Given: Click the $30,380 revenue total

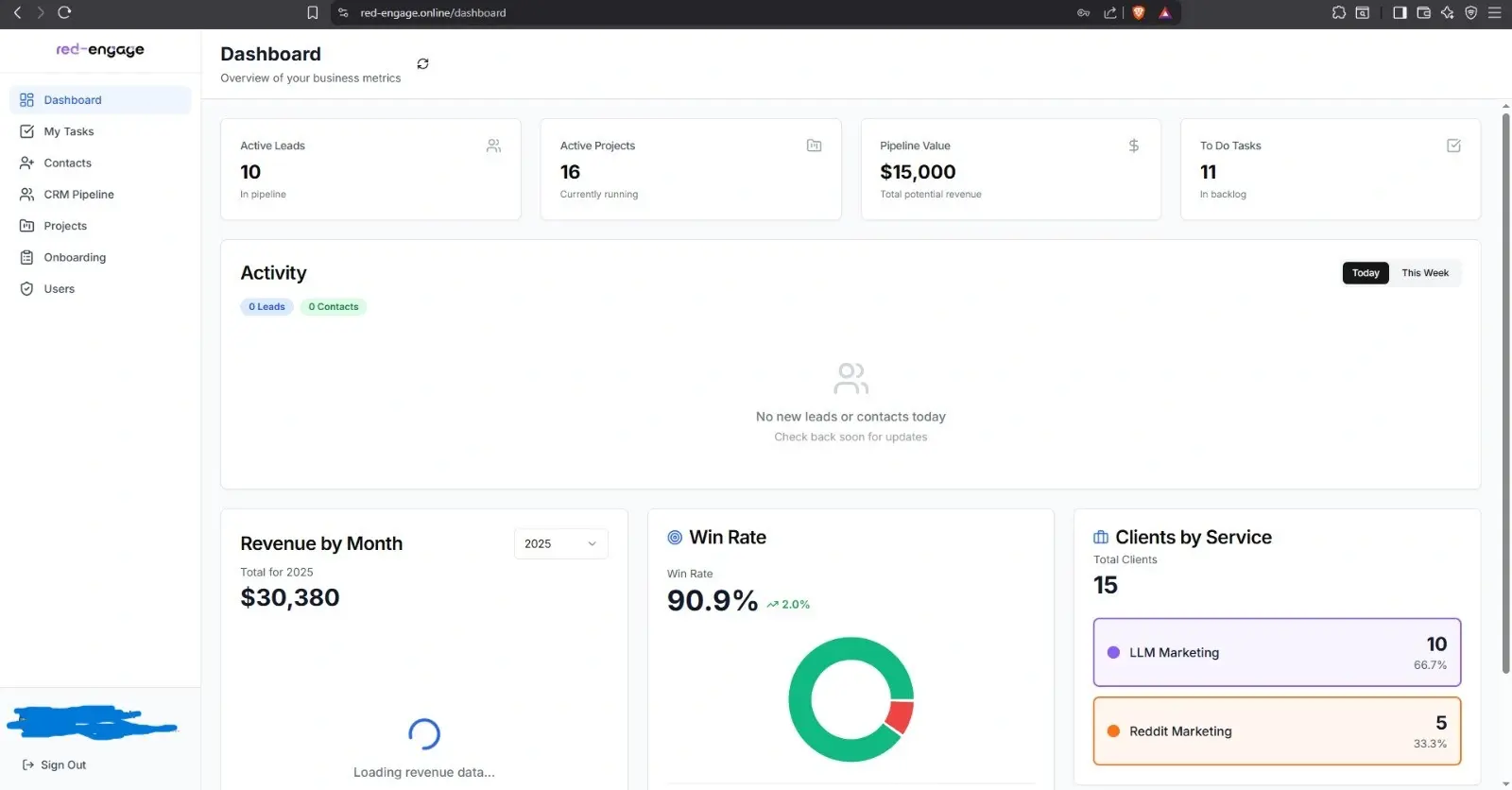Looking at the screenshot, I should [290, 597].
